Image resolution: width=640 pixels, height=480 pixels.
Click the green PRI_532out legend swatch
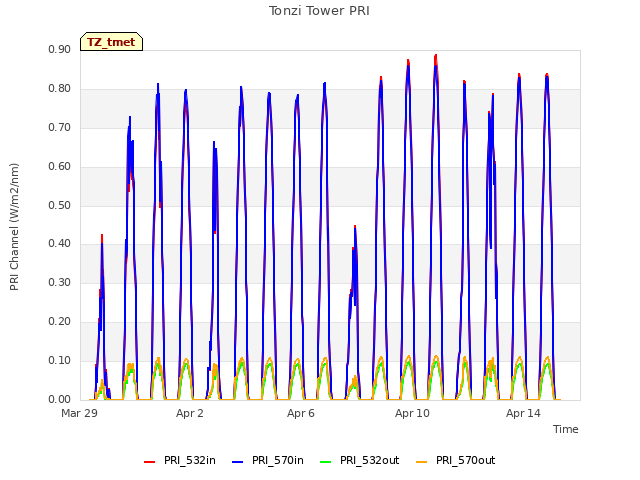pos(326,462)
